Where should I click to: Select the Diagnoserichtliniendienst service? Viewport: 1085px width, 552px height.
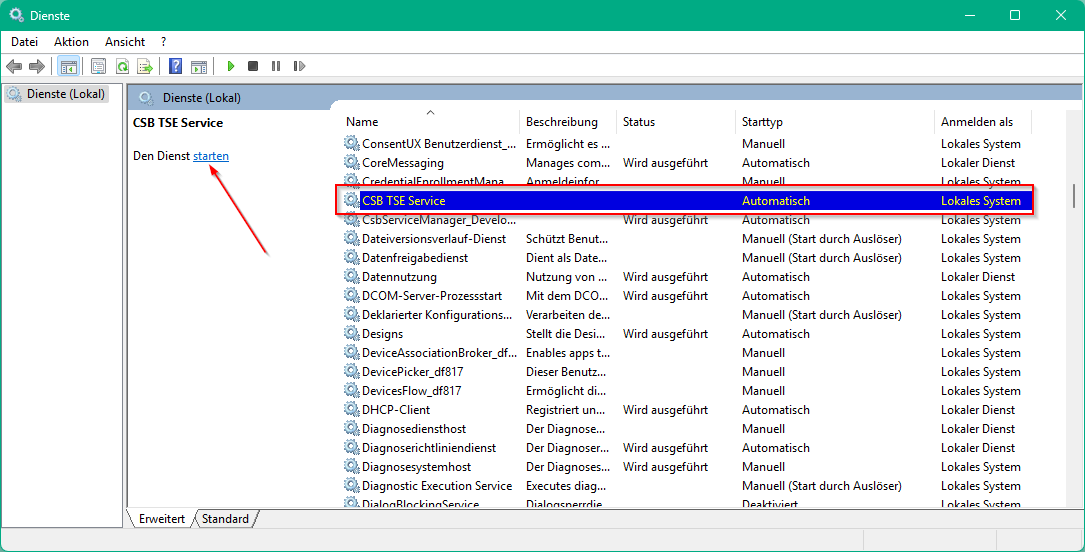(x=429, y=448)
